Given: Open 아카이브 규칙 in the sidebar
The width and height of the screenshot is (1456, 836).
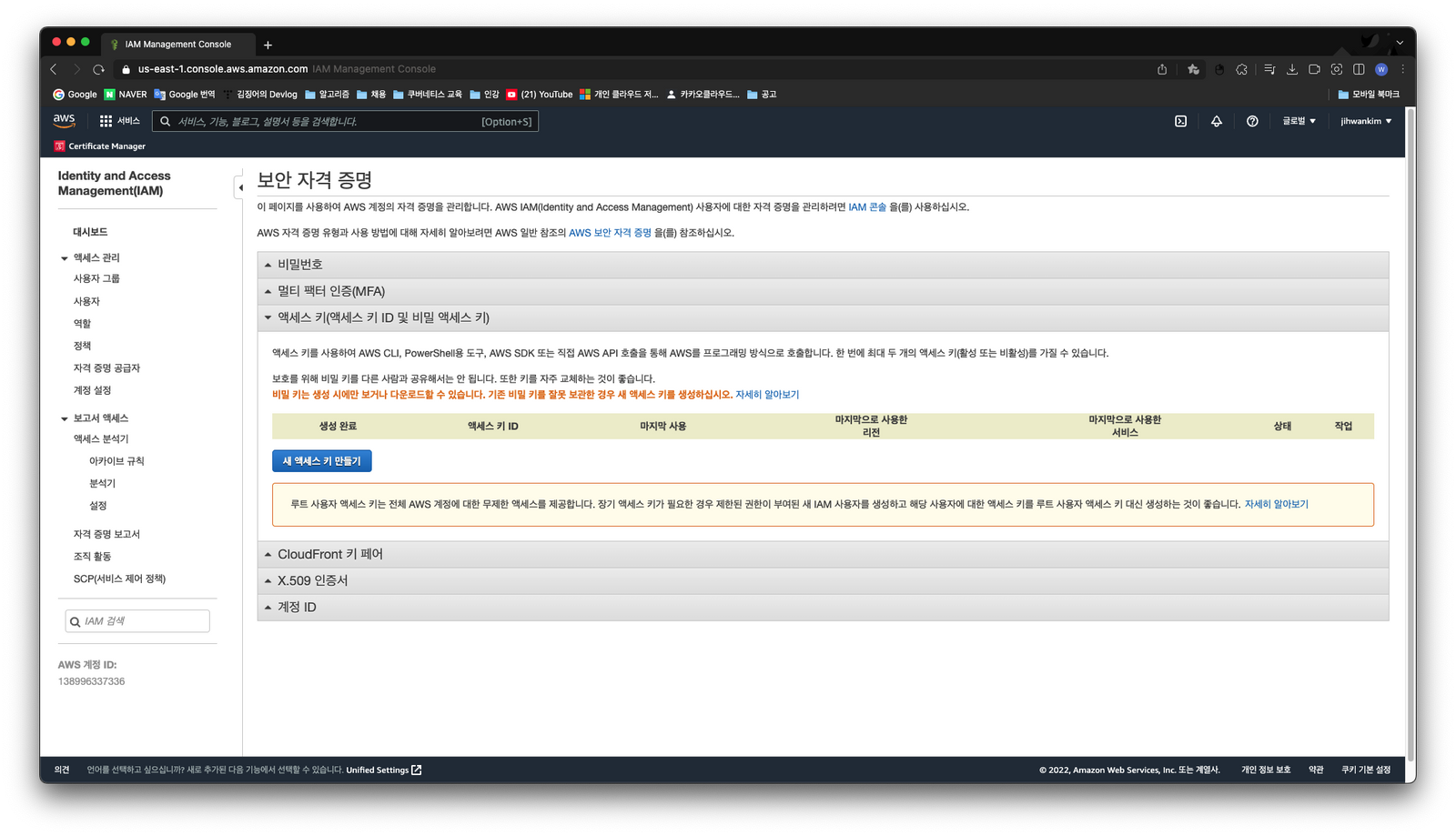Looking at the screenshot, I should point(116,461).
